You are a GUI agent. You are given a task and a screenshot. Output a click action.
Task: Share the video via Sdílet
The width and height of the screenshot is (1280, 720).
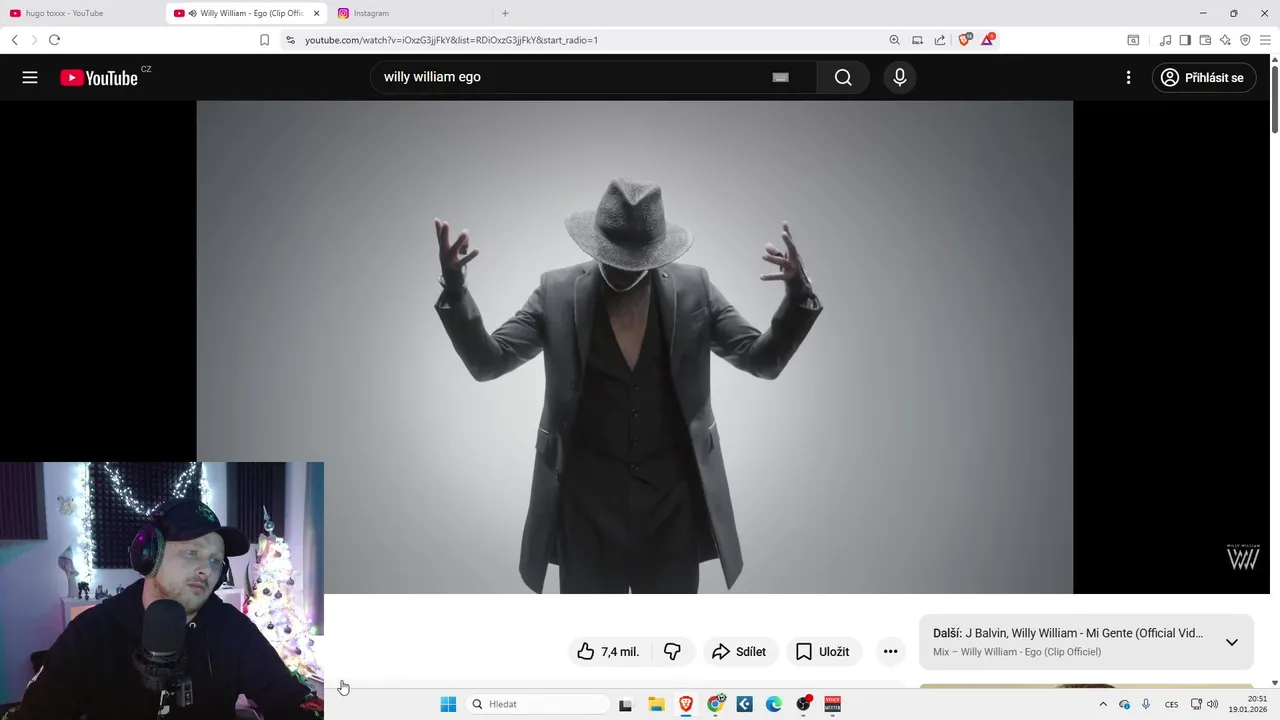[739, 652]
